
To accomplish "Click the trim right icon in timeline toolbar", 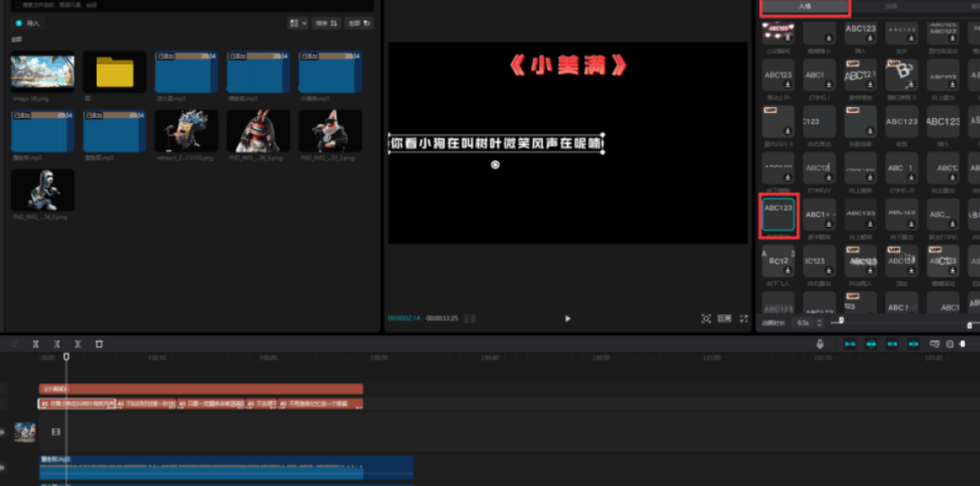I will pyautogui.click(x=78, y=343).
